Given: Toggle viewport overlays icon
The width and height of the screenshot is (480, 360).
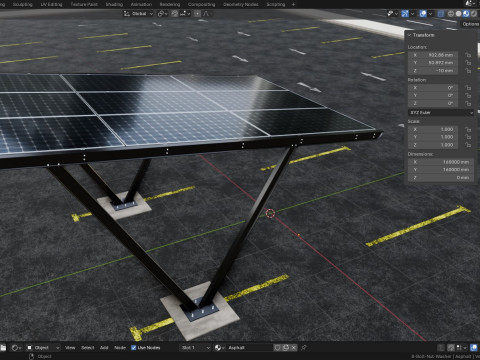Looking at the screenshot, I should click(x=423, y=14).
